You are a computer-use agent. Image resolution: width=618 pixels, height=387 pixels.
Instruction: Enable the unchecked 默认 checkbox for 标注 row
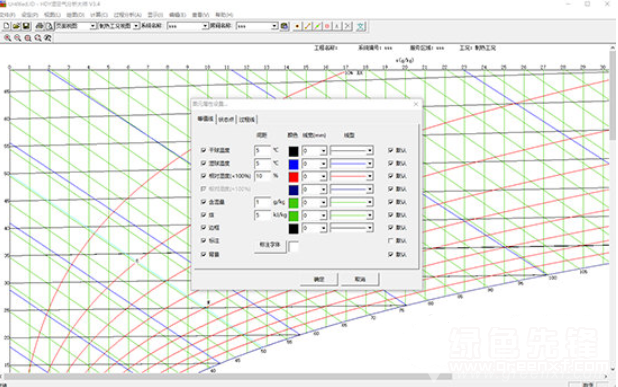pos(391,240)
